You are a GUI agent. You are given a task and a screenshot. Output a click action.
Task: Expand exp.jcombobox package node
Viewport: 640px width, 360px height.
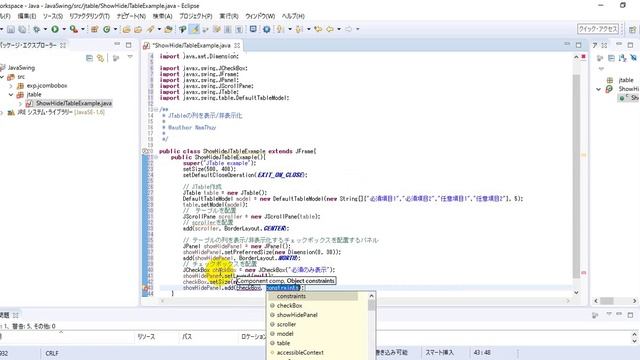pyautogui.click(x=11, y=86)
